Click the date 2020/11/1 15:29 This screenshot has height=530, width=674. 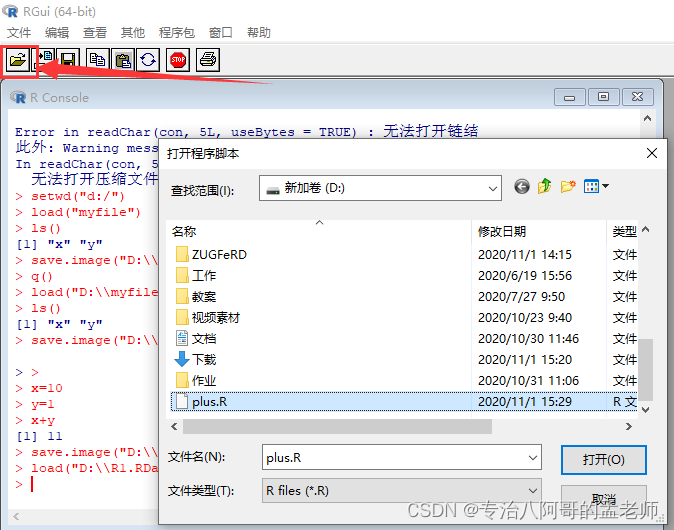click(525, 401)
